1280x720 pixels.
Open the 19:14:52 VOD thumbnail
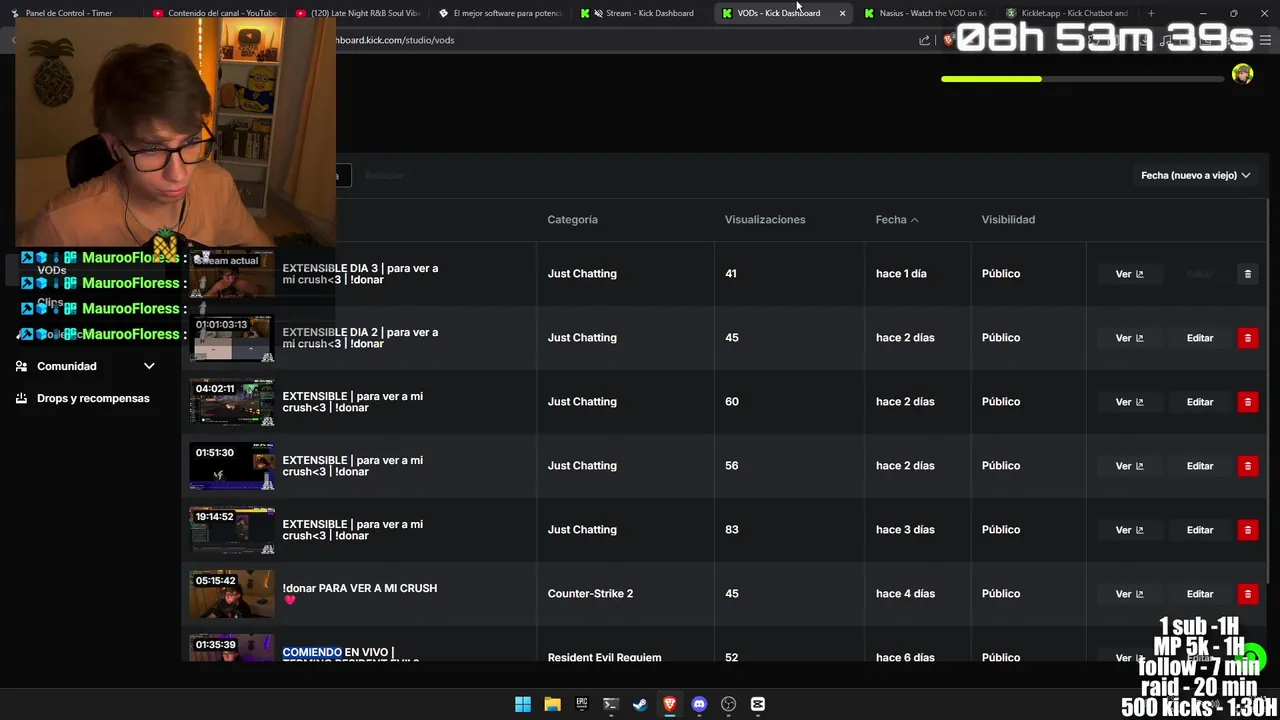(x=232, y=530)
